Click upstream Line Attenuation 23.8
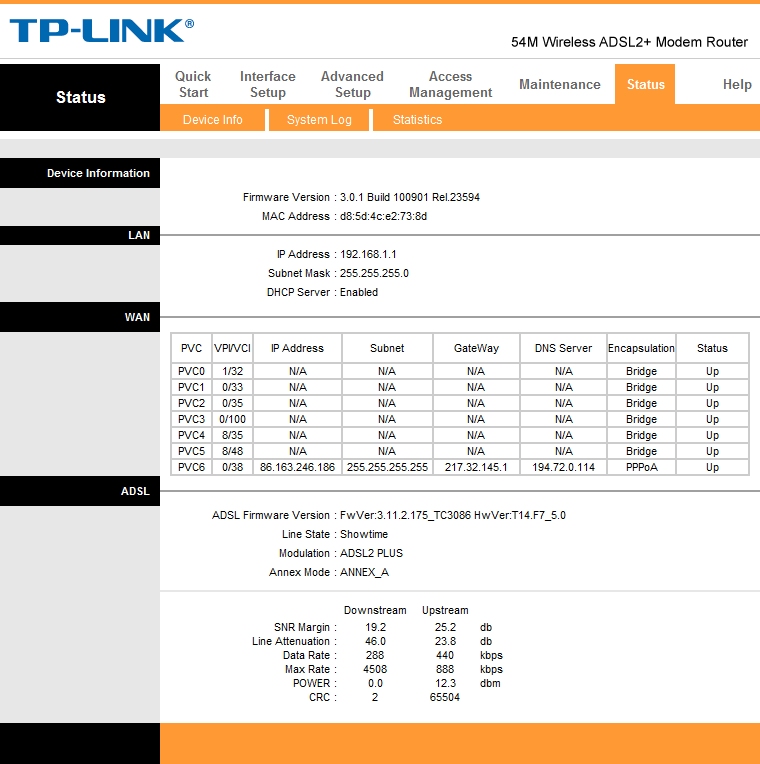The image size is (760, 764). coord(445,642)
